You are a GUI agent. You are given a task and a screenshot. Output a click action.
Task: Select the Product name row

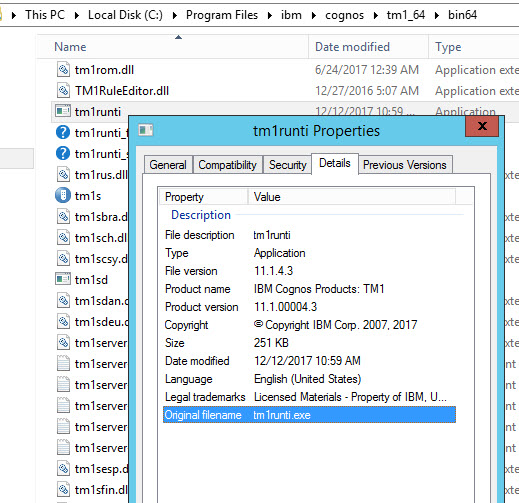[x=309, y=289]
